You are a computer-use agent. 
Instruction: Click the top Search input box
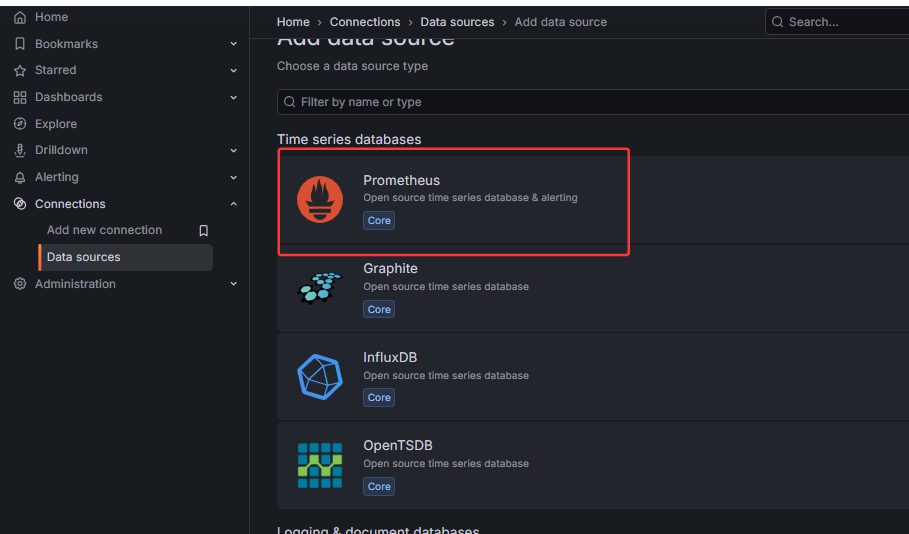[x=837, y=22]
